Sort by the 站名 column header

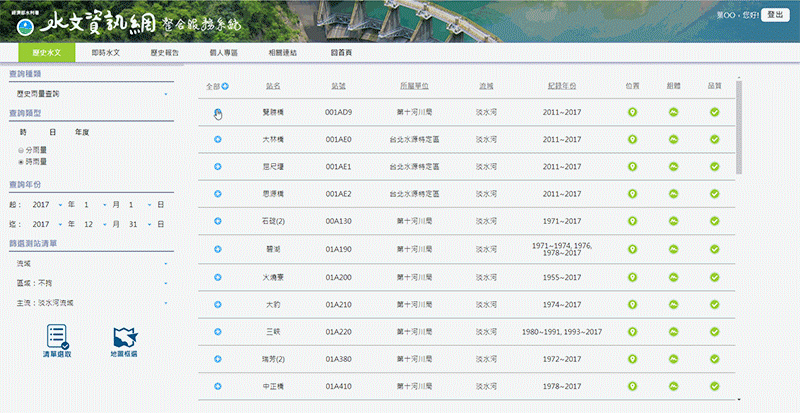point(273,86)
